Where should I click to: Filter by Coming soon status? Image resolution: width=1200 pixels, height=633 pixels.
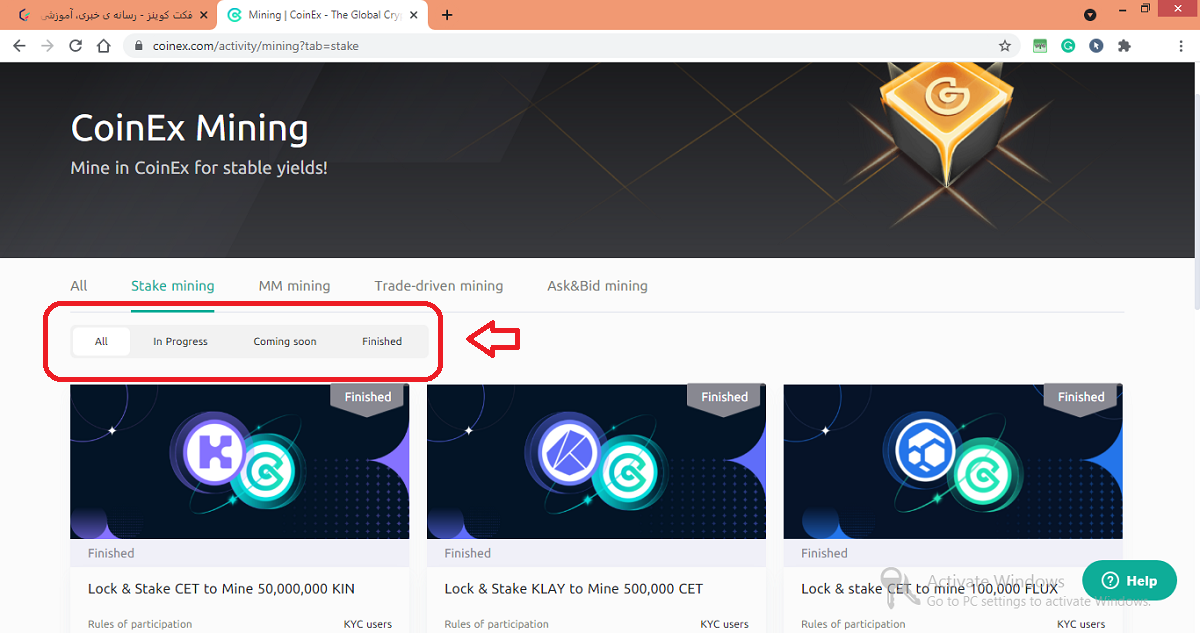[285, 341]
